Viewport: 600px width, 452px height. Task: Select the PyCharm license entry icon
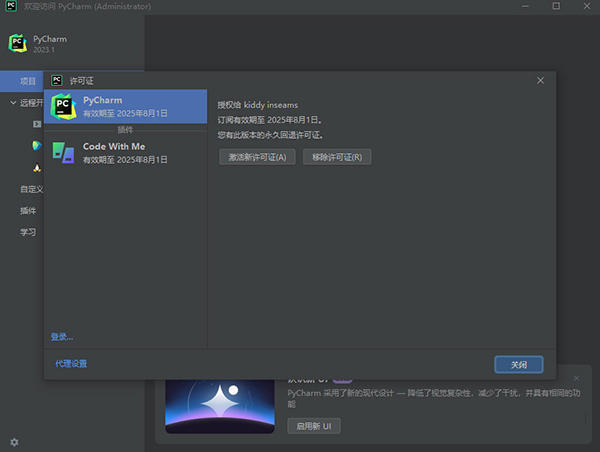click(63, 107)
